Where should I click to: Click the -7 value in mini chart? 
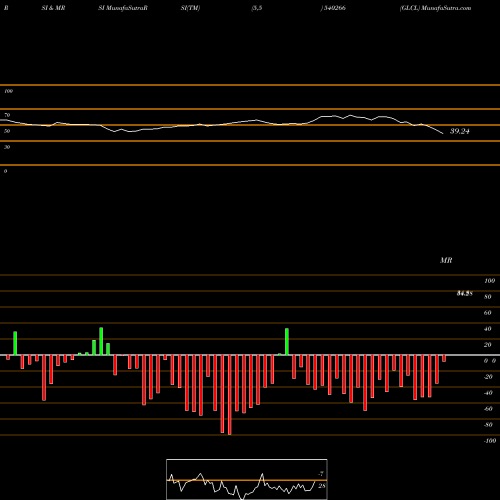[x=321, y=474]
